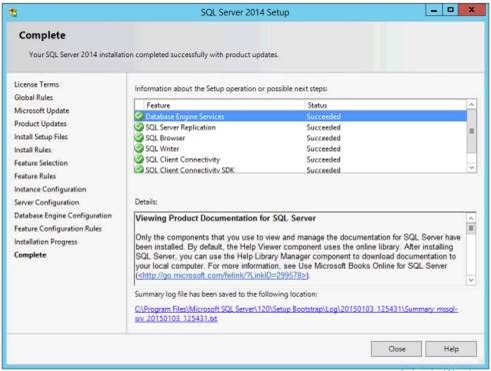
Task: Minimize the SQL Server 2014 Setup window
Action: [x=434, y=10]
